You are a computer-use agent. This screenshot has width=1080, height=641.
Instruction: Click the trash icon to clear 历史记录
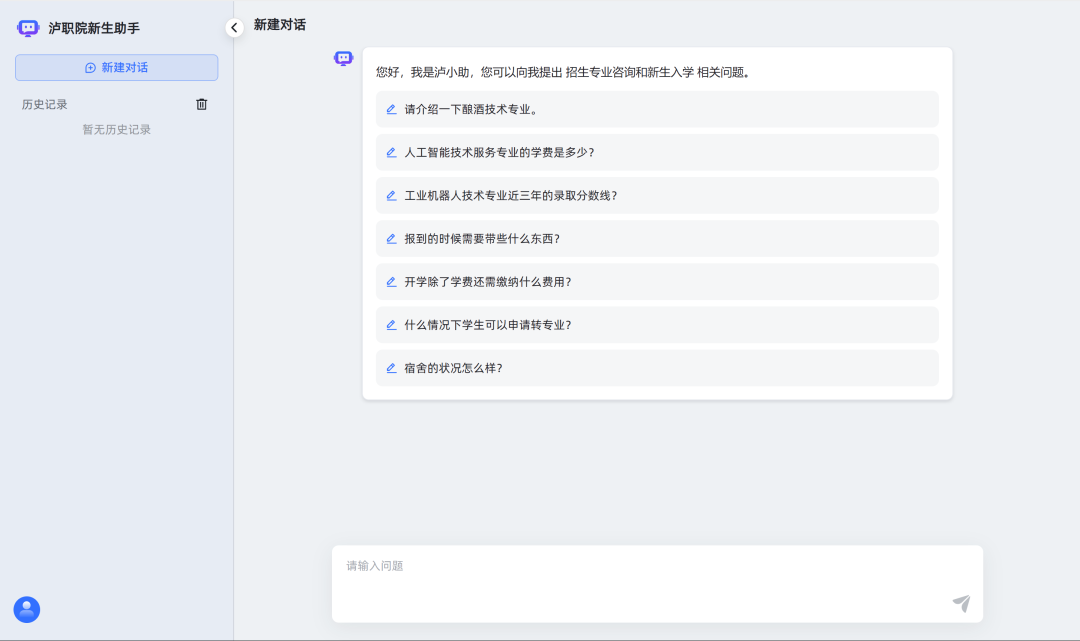click(201, 104)
